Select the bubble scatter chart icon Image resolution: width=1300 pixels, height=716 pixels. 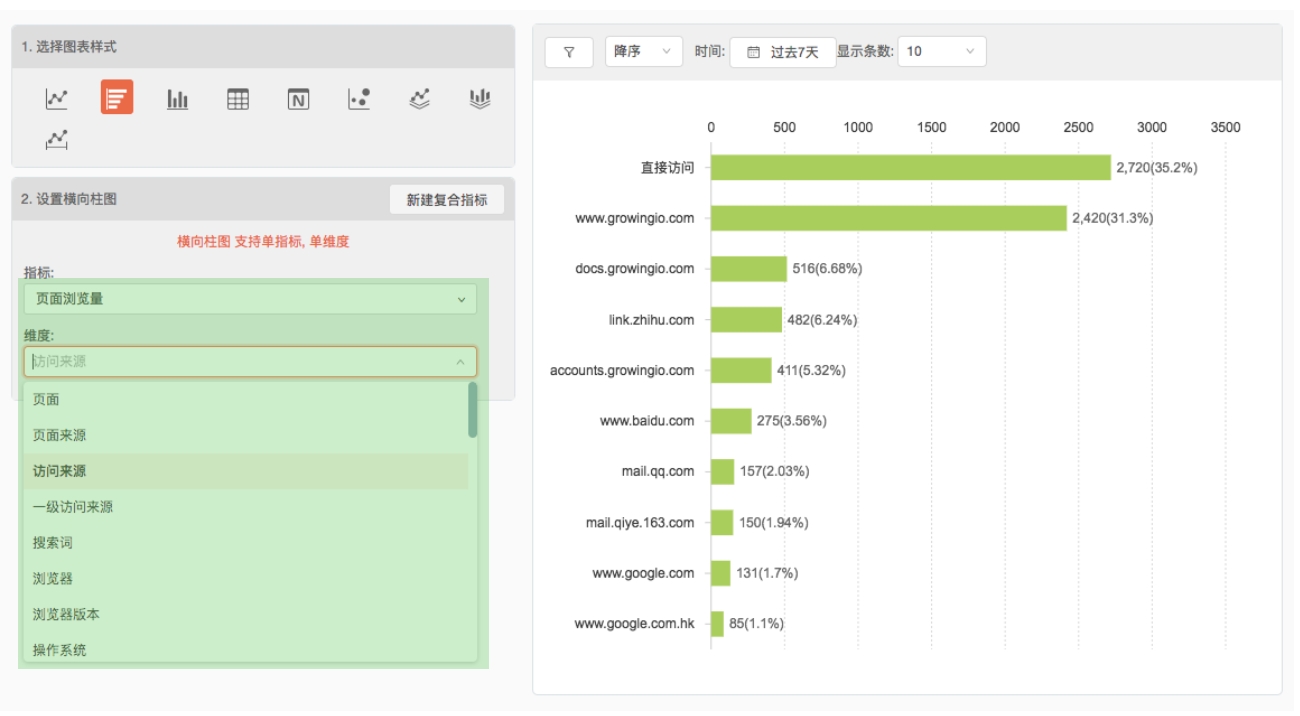point(359,98)
